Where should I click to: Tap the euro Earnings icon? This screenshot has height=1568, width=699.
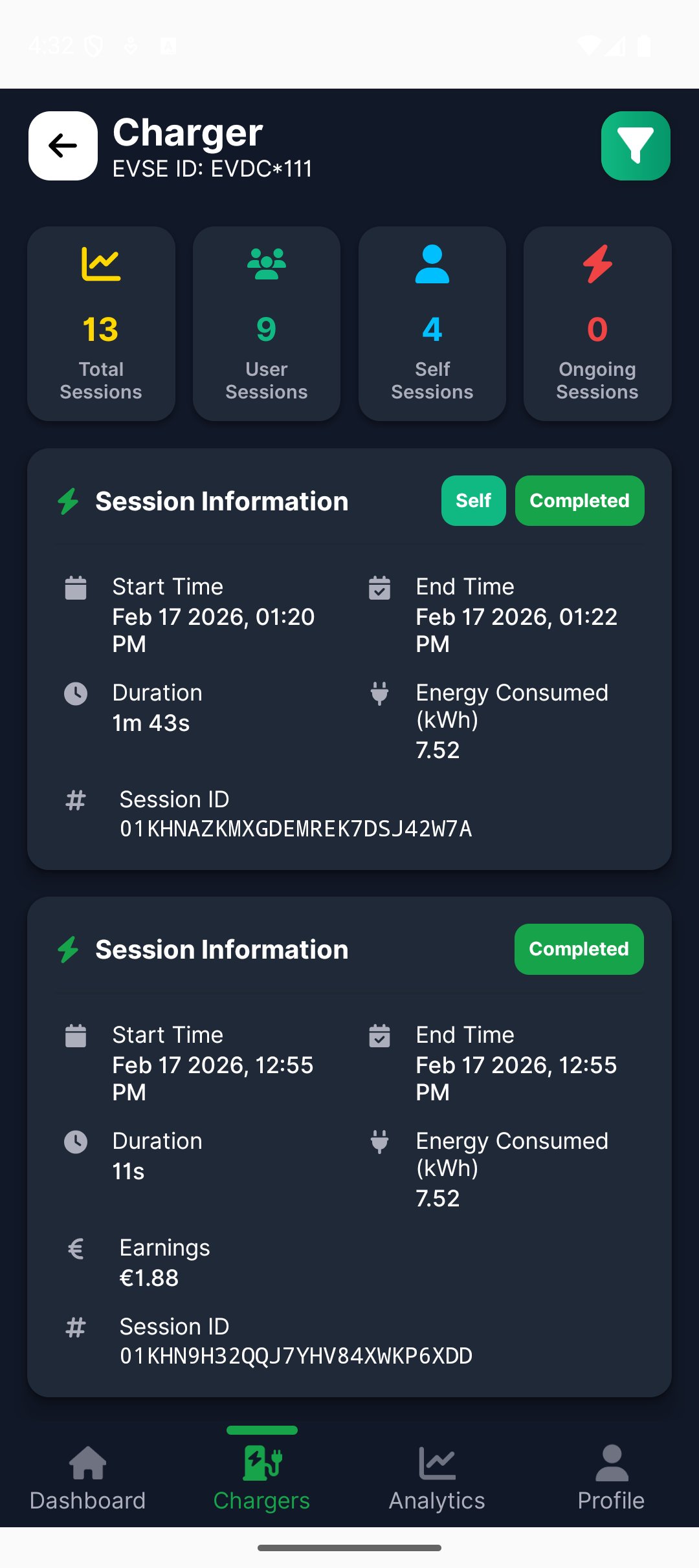coord(76,1248)
